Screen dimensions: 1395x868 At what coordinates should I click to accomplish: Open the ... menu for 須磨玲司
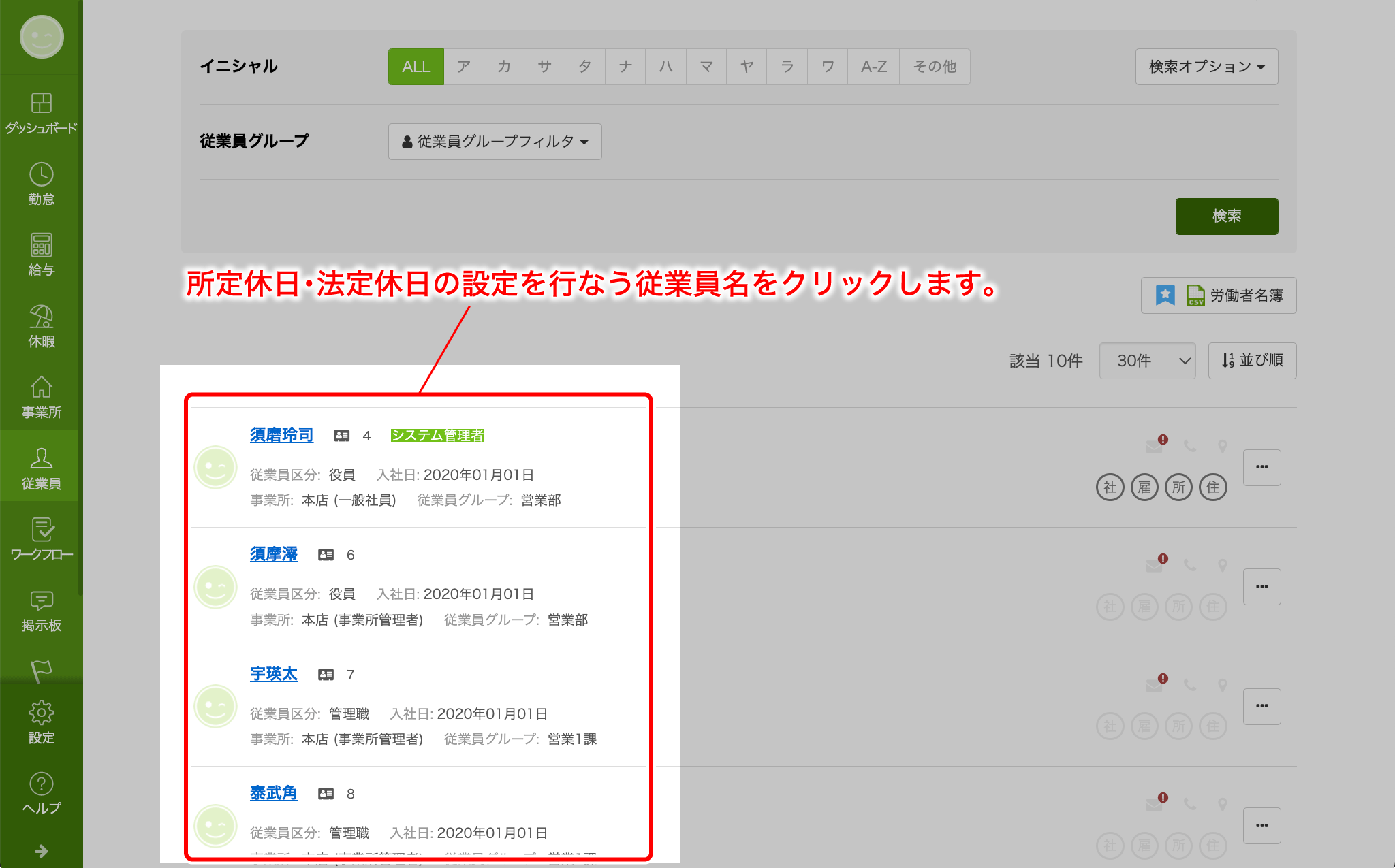pos(1262,467)
